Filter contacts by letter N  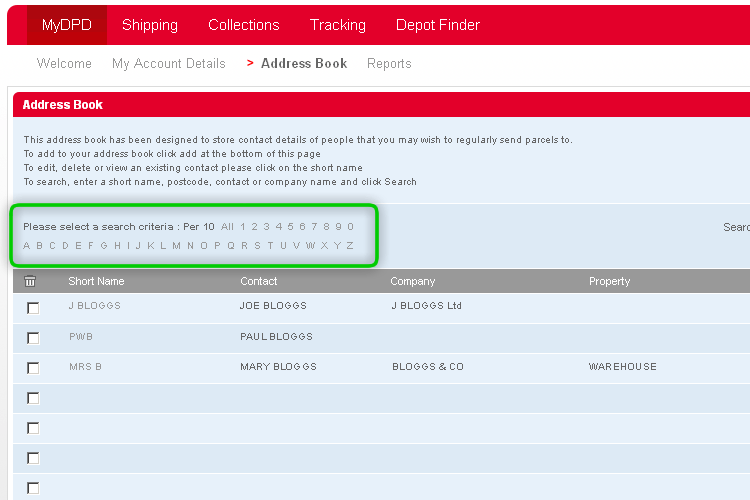[190, 246]
